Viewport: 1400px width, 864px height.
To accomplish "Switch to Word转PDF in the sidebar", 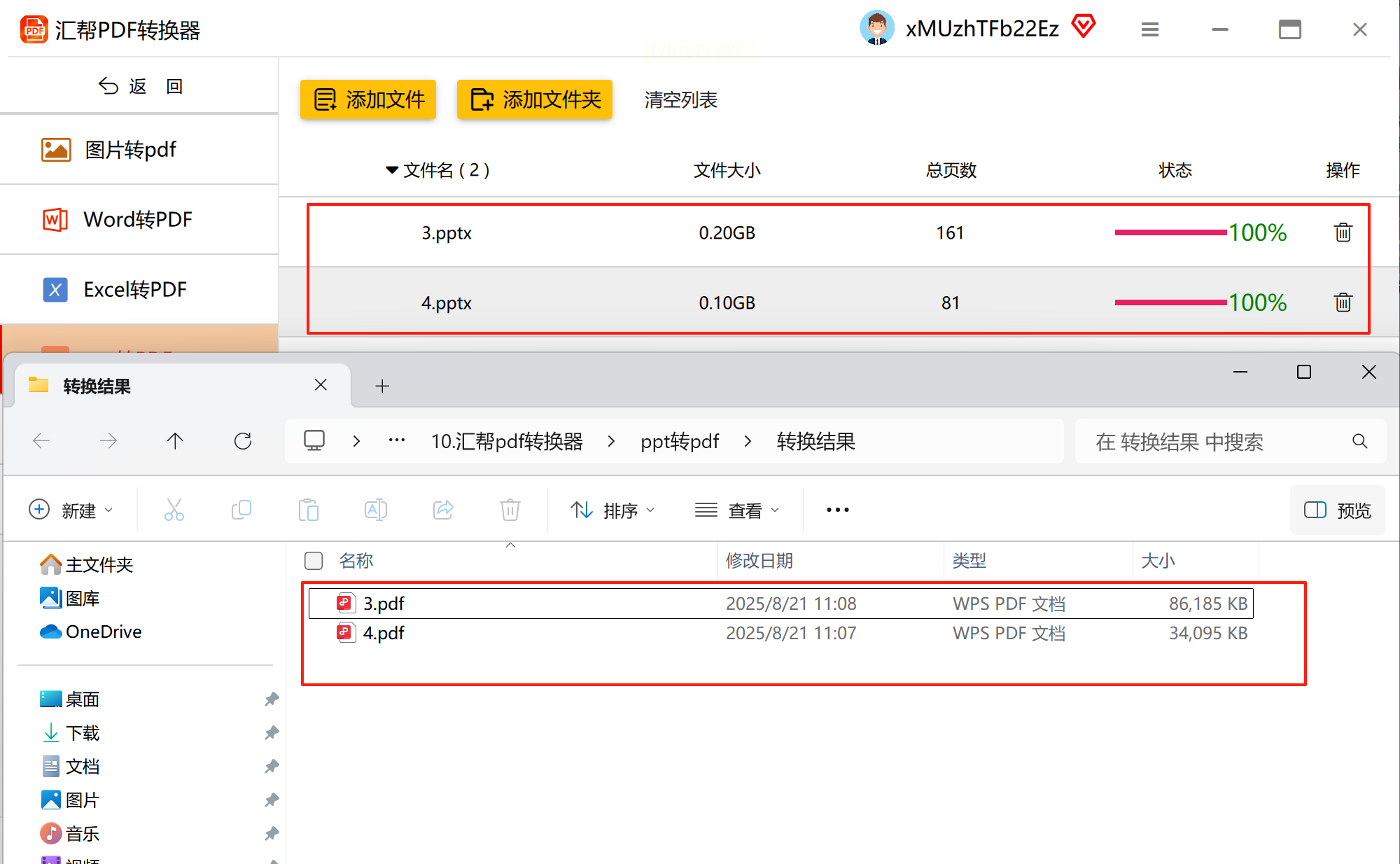I will point(138,220).
